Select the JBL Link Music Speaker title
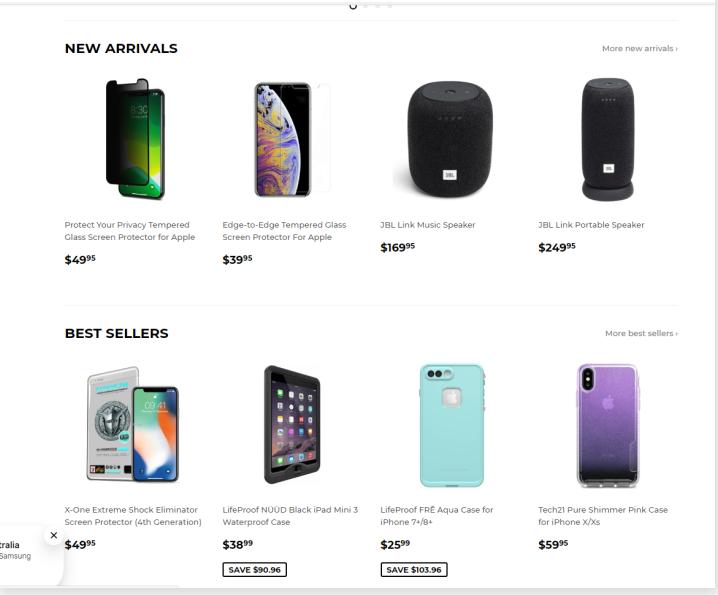 428,225
